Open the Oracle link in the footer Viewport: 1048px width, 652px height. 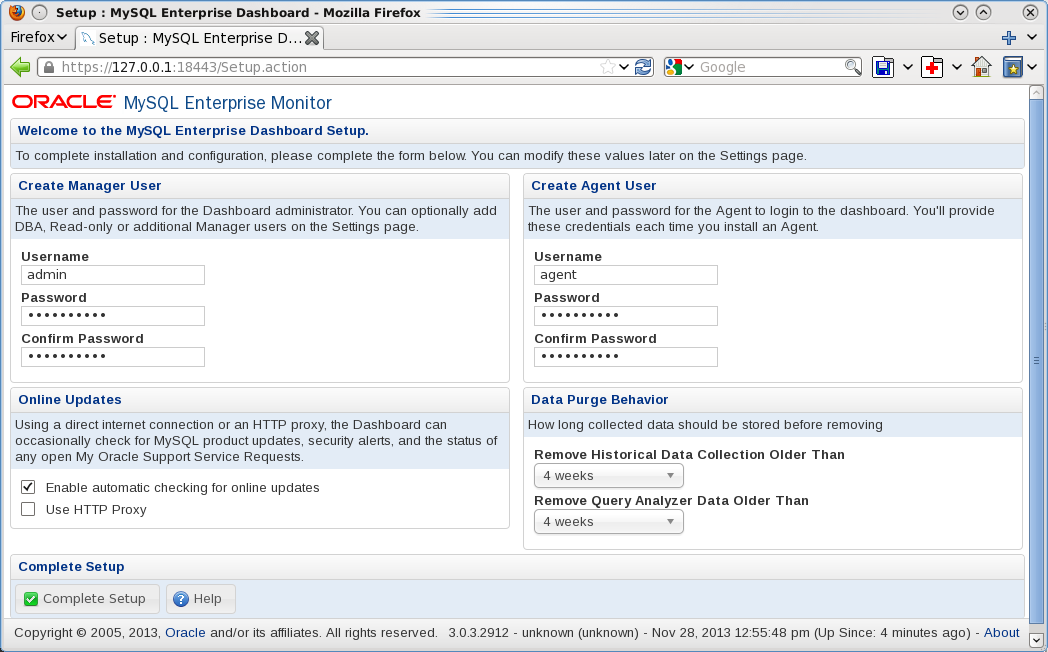tap(185, 633)
